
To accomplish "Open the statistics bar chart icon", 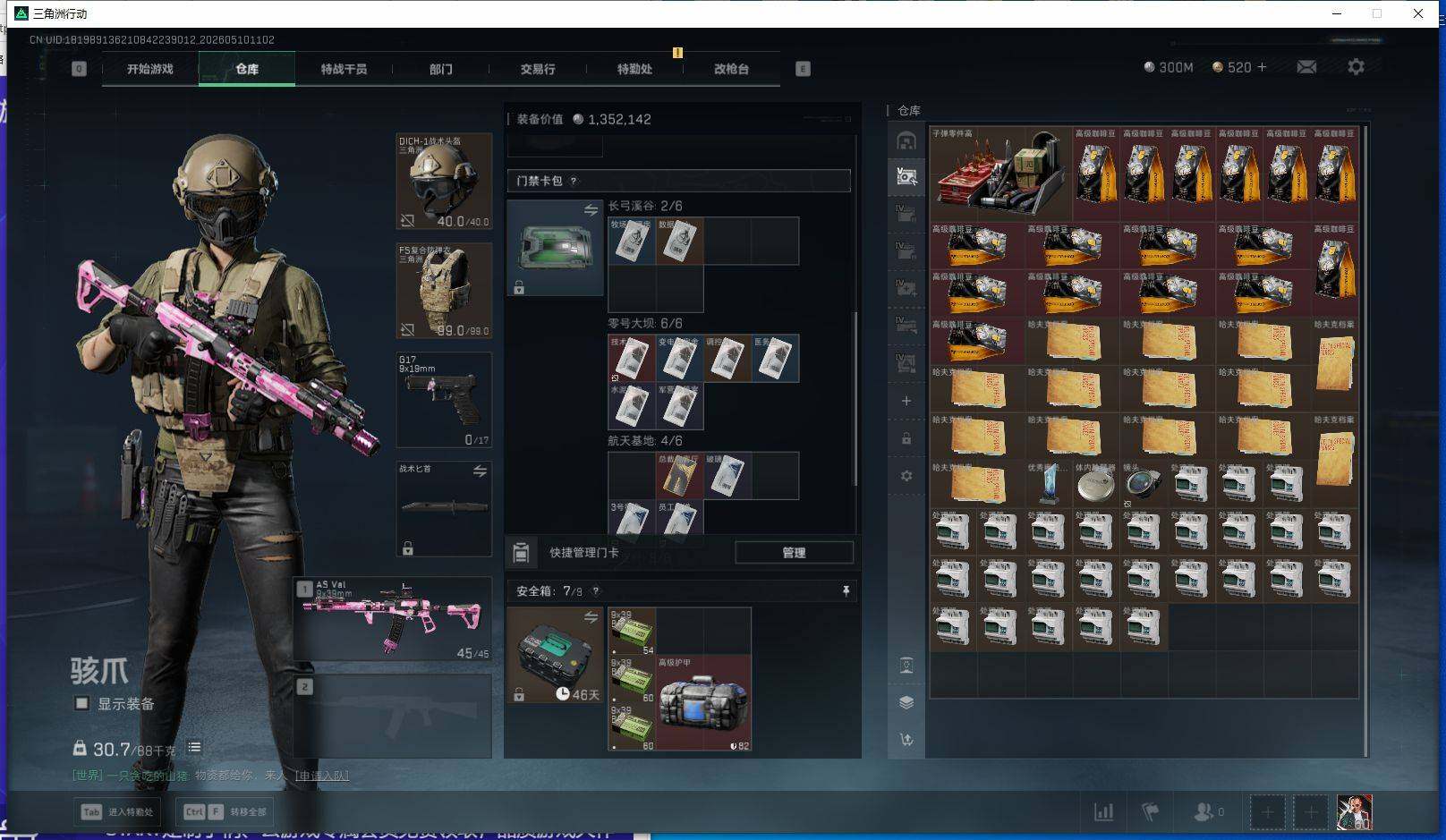I will [1104, 812].
